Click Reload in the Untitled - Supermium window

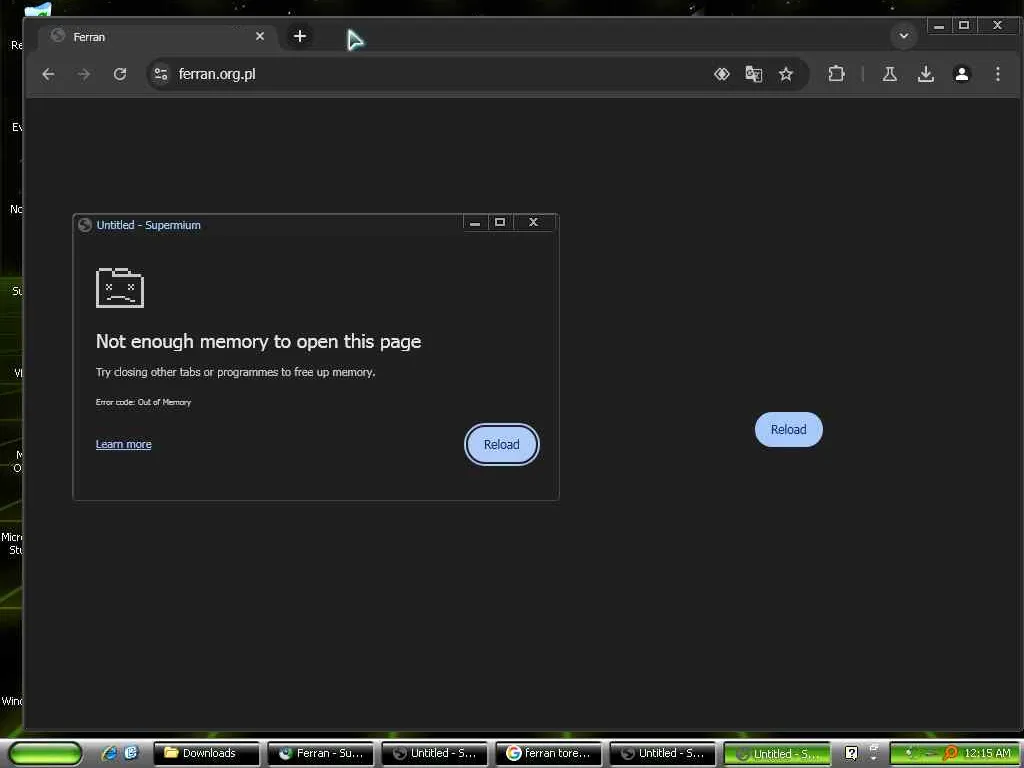click(502, 445)
